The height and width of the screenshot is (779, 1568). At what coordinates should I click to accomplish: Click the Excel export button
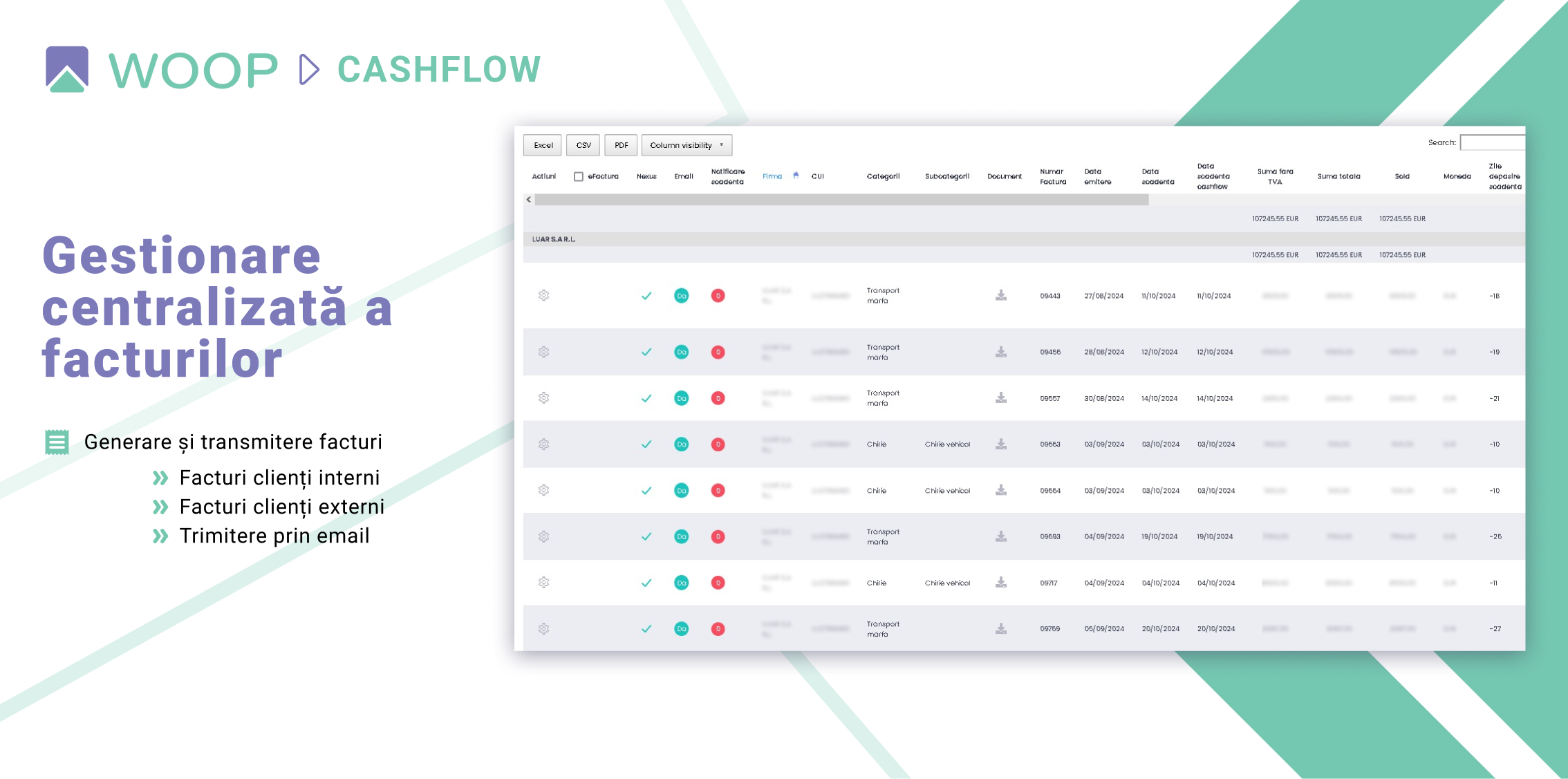pos(543,145)
